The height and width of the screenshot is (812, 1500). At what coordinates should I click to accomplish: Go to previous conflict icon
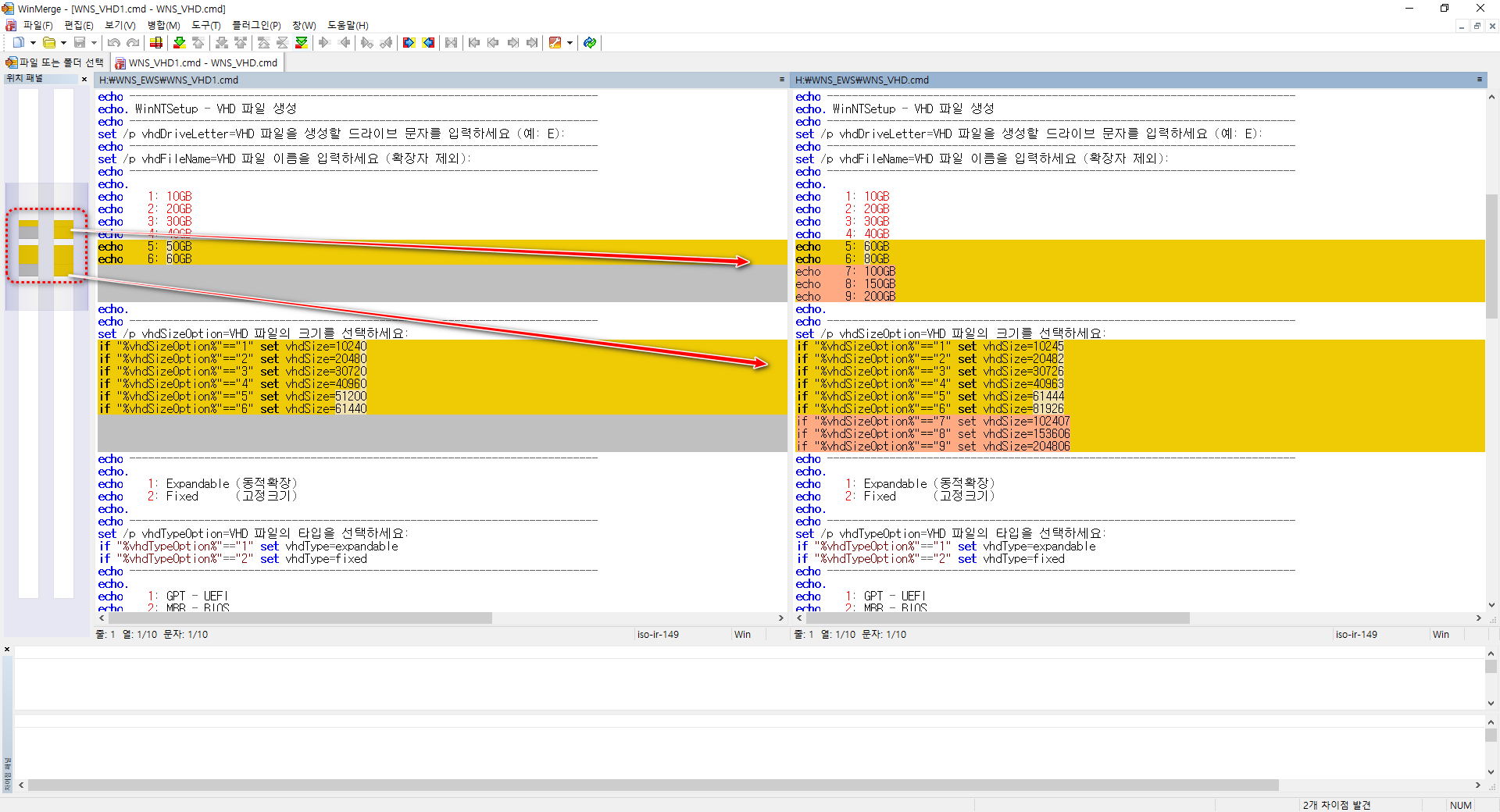point(241,43)
